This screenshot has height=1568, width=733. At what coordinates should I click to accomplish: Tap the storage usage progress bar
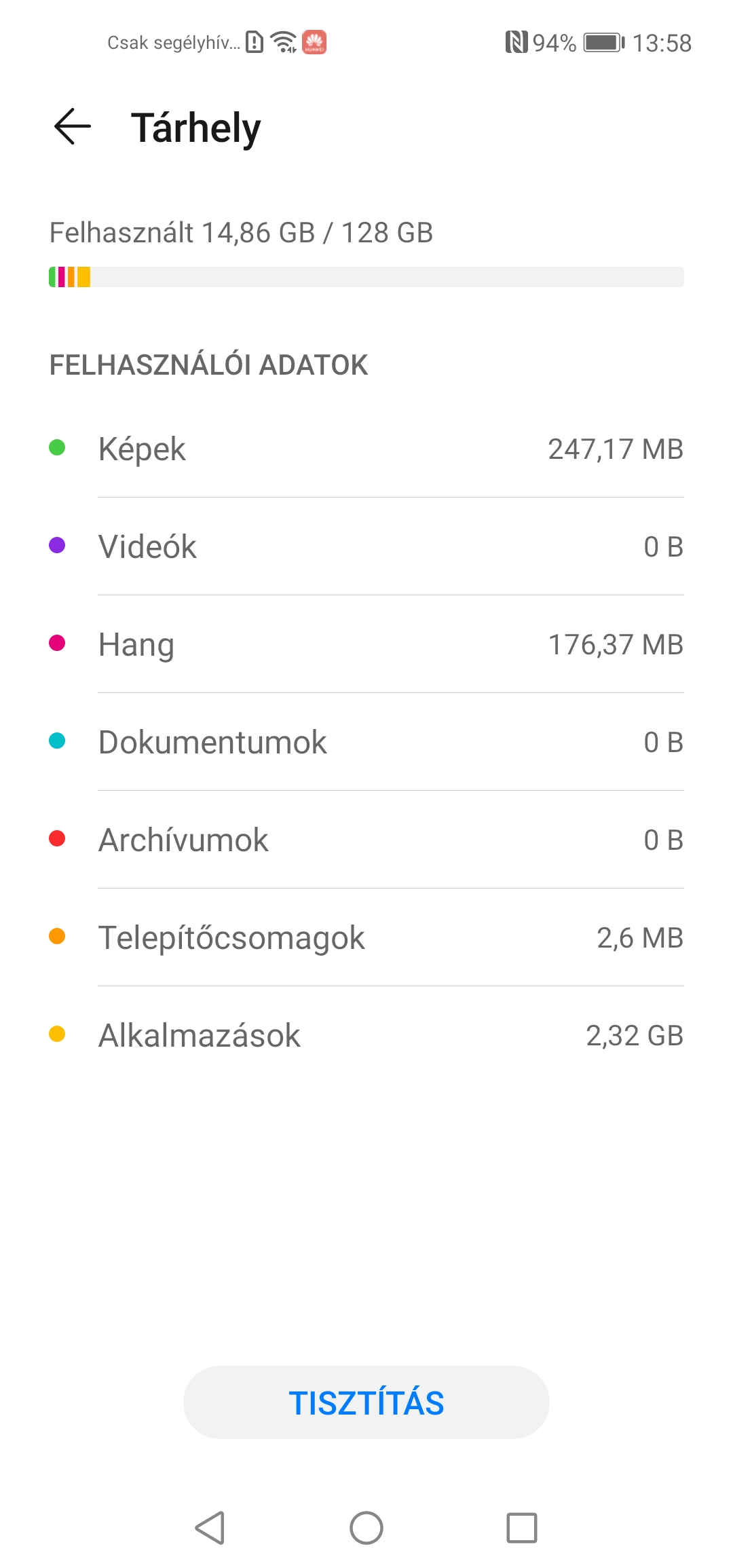click(366, 277)
